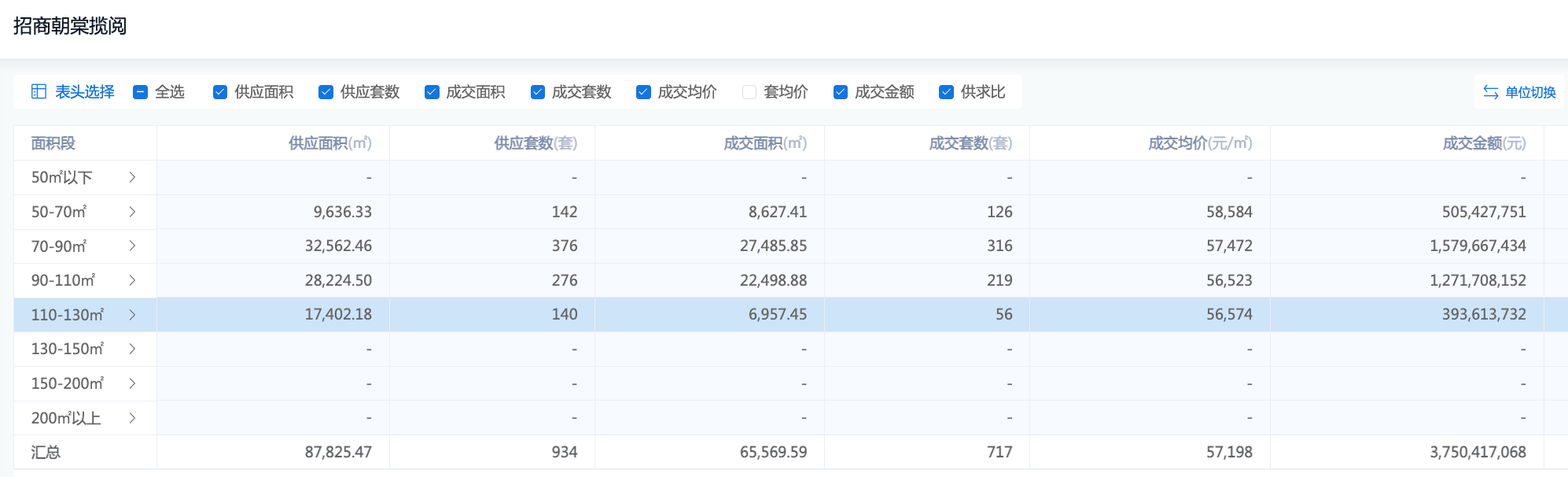
Task: Expand the 50-70㎡ area segment row
Action: pyautogui.click(x=132, y=212)
